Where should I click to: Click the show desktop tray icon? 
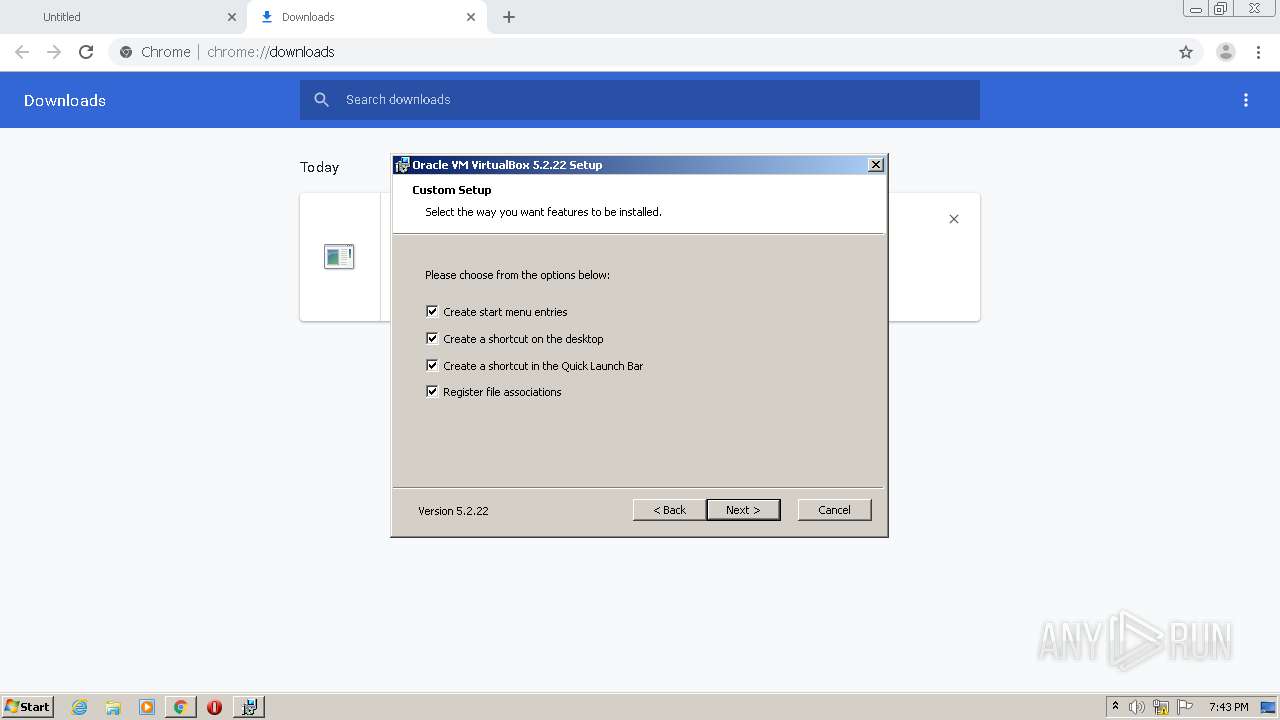click(1268, 707)
